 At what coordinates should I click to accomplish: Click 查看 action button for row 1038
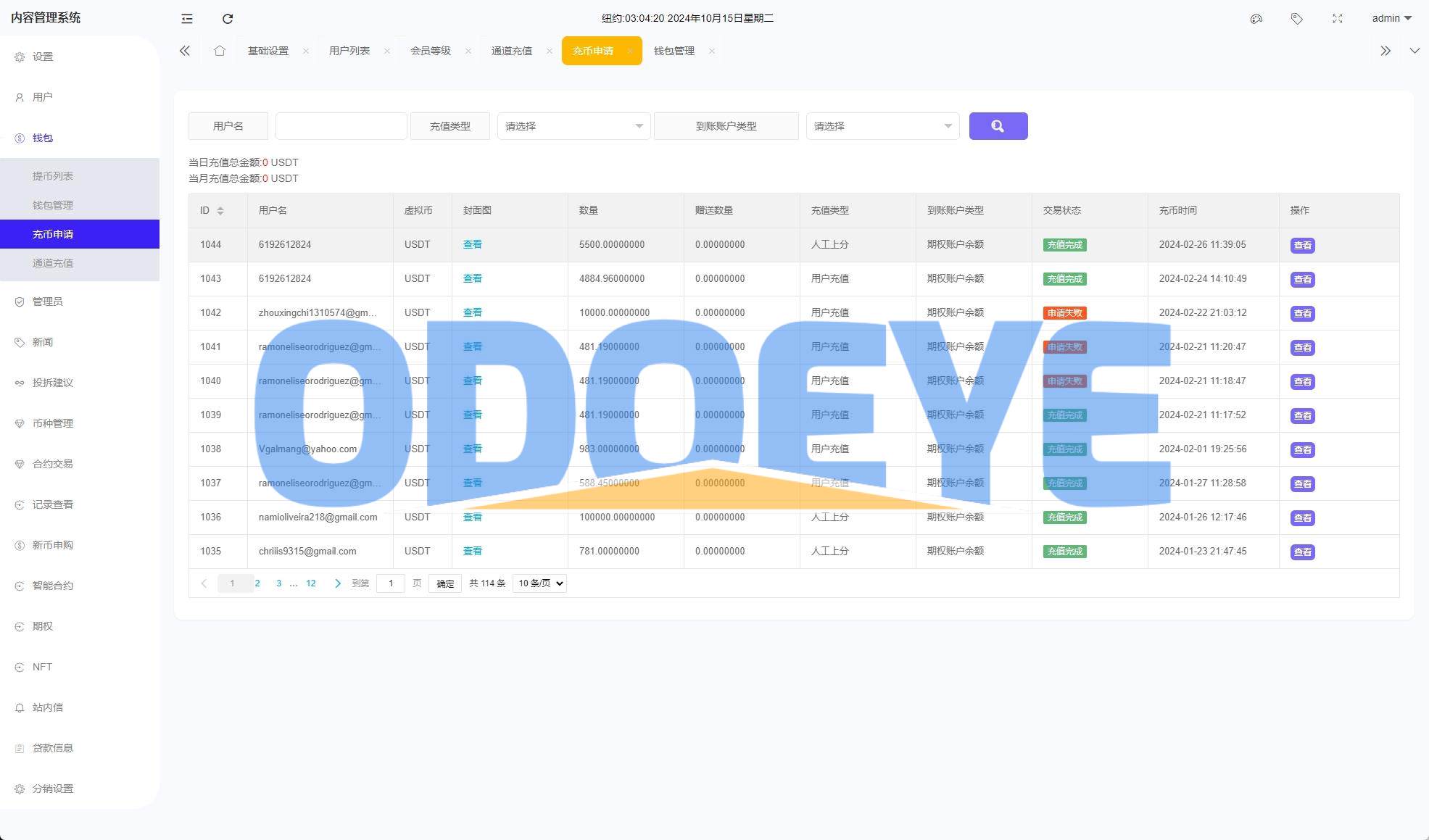[1303, 450]
